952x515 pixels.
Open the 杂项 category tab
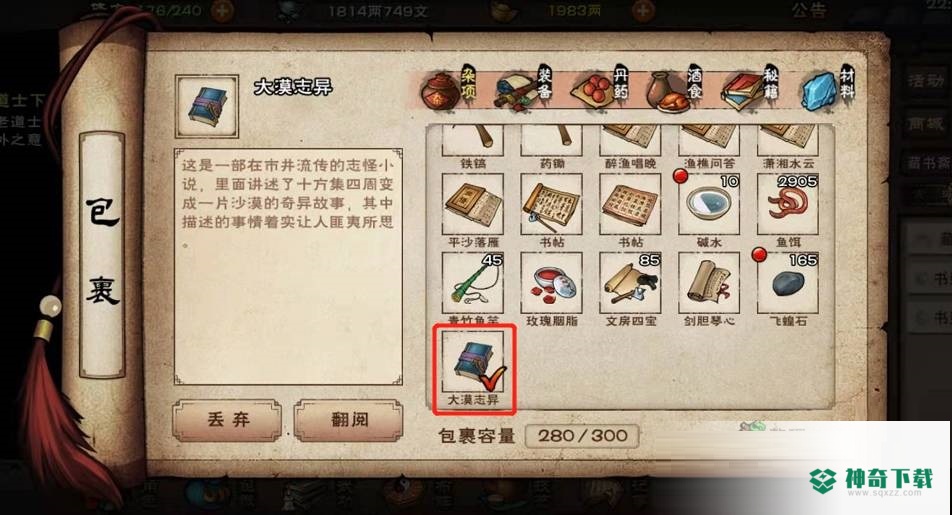click(x=449, y=89)
